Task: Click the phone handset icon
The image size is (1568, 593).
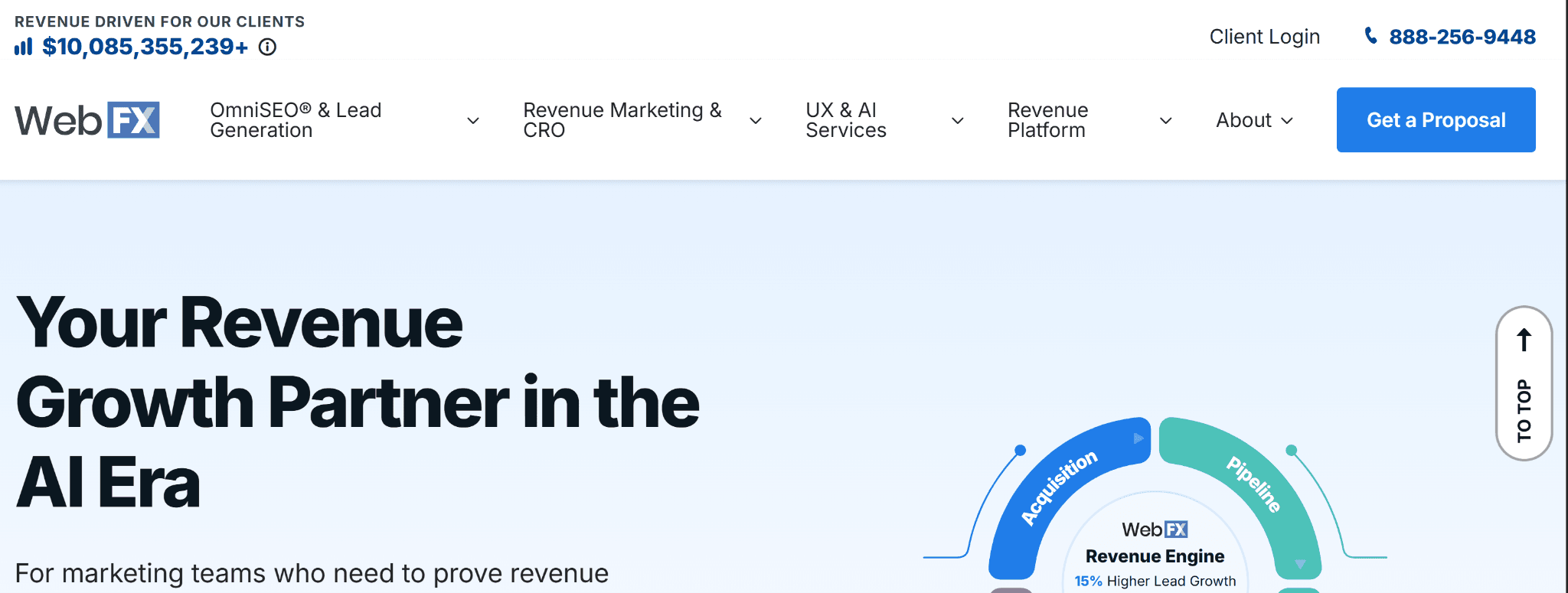Action: 1371,36
